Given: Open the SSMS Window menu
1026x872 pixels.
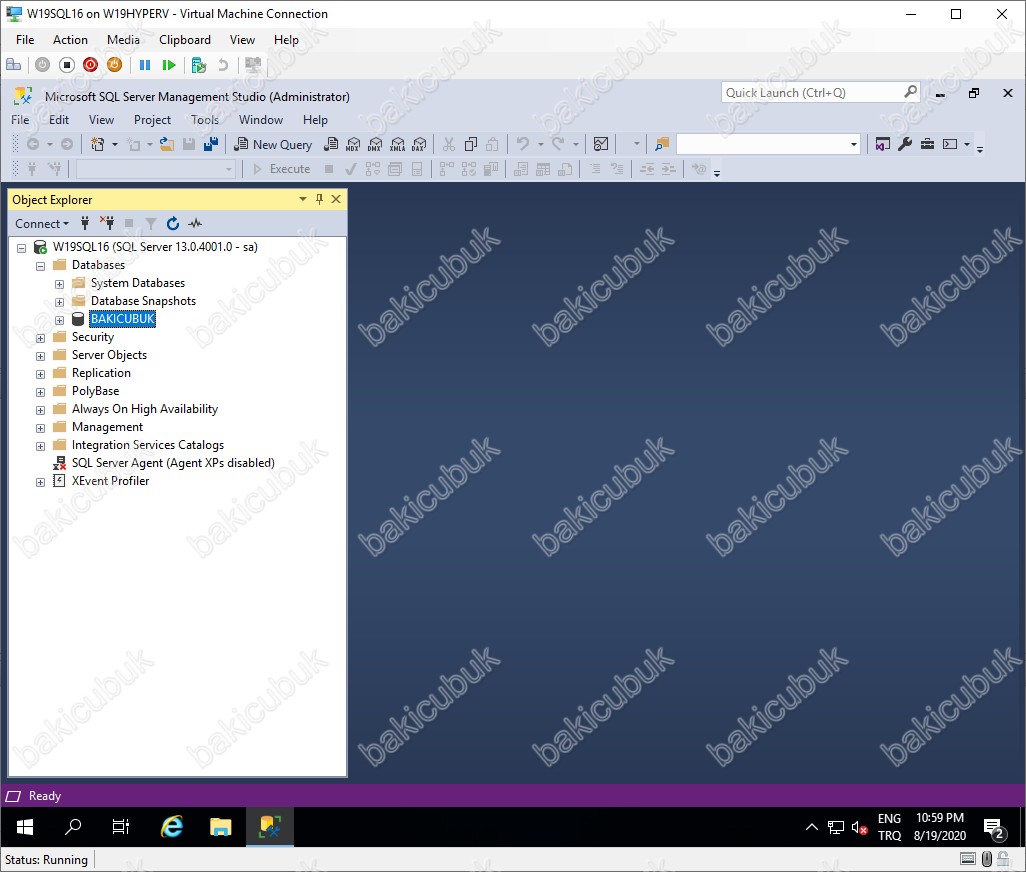Looking at the screenshot, I should (x=260, y=120).
